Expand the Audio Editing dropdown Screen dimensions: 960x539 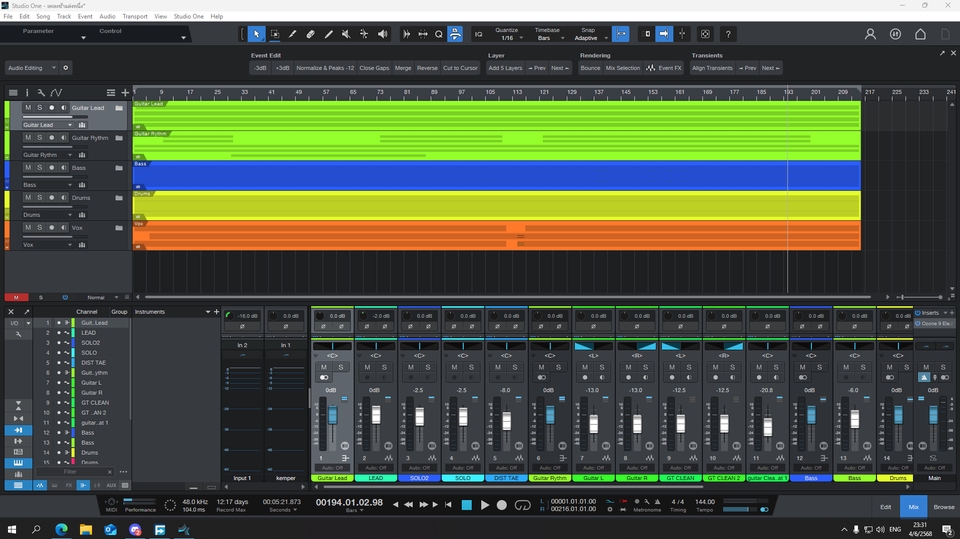point(32,68)
